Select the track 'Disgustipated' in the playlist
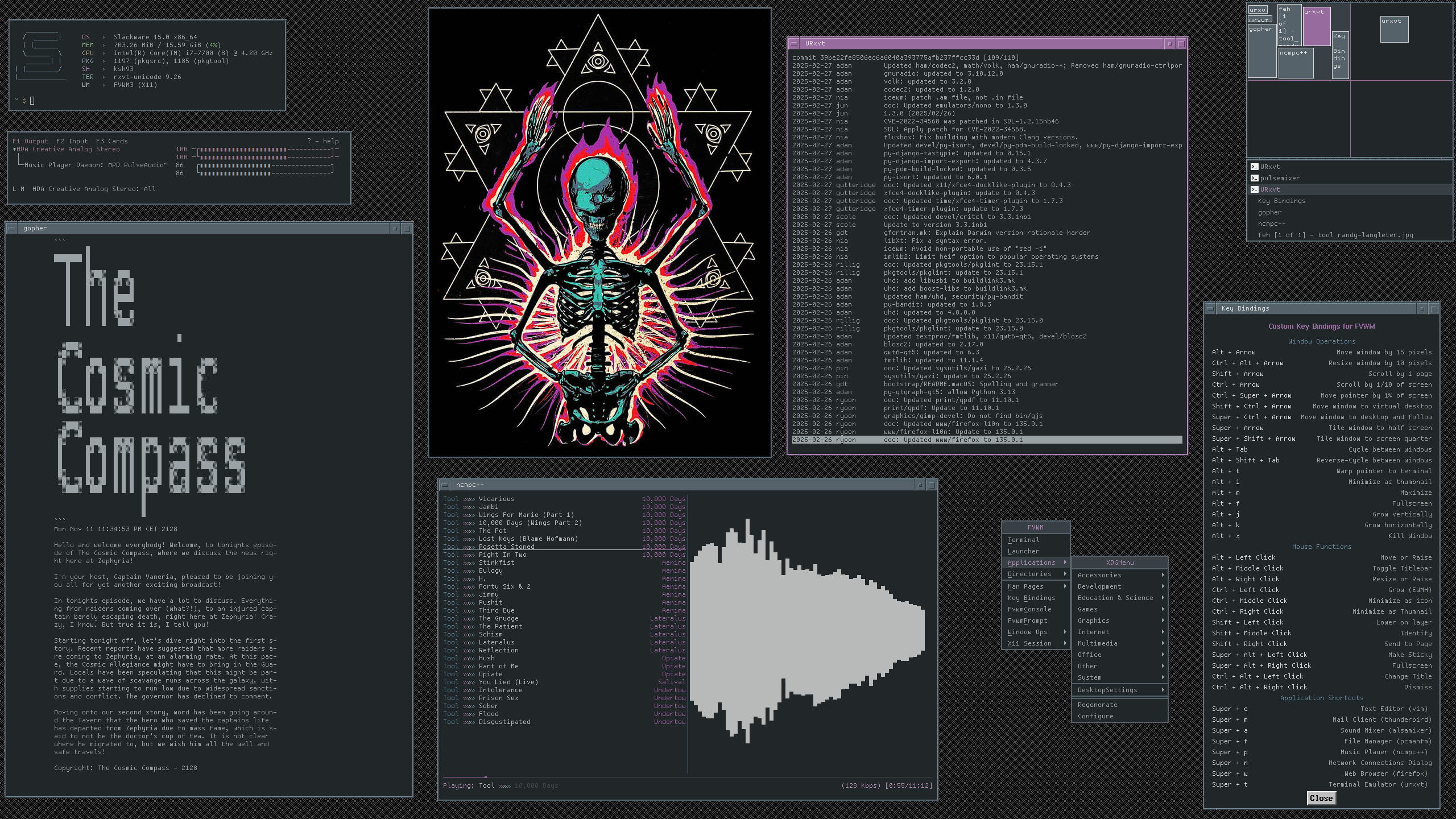Viewport: 1456px width, 819px height. [564, 722]
